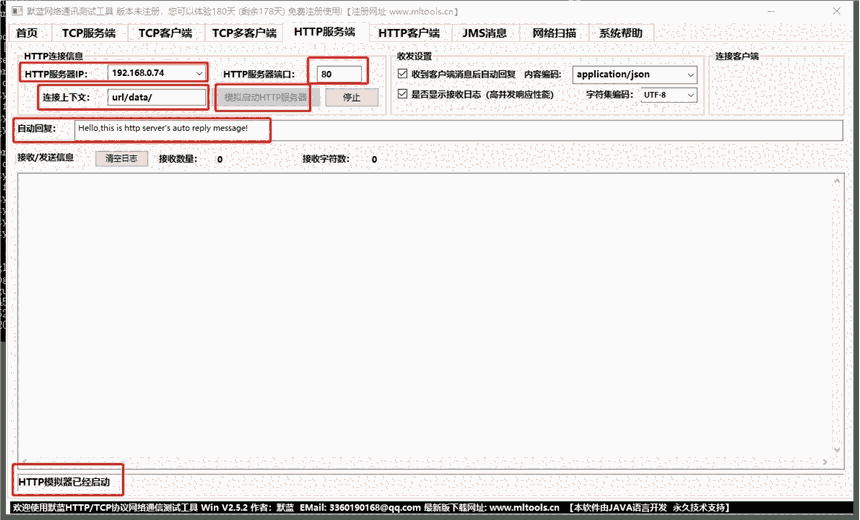Switch to the 首页 tab
The width and height of the screenshot is (860, 520).
(27, 33)
